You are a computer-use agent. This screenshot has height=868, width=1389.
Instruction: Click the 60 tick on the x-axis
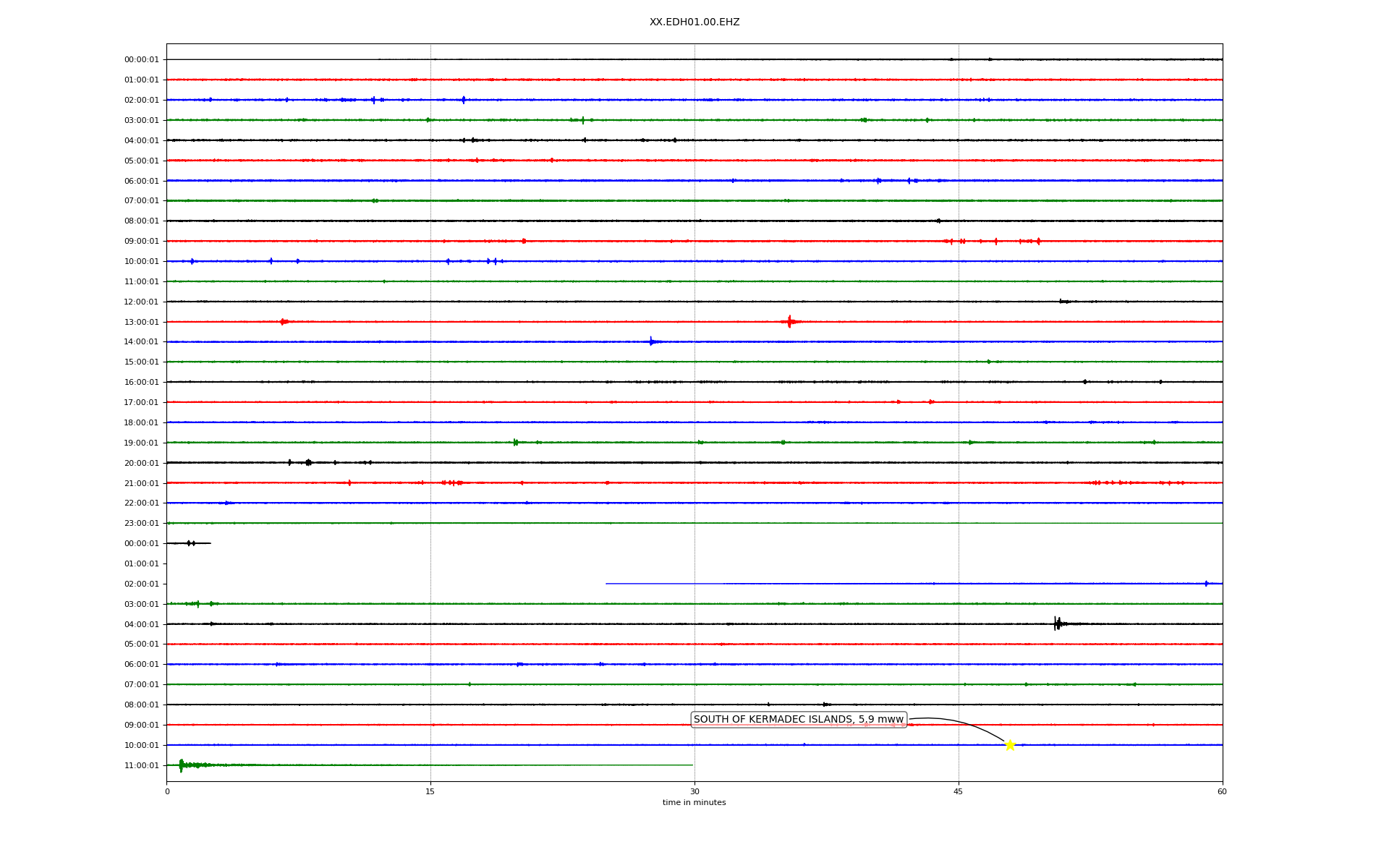(1222, 791)
